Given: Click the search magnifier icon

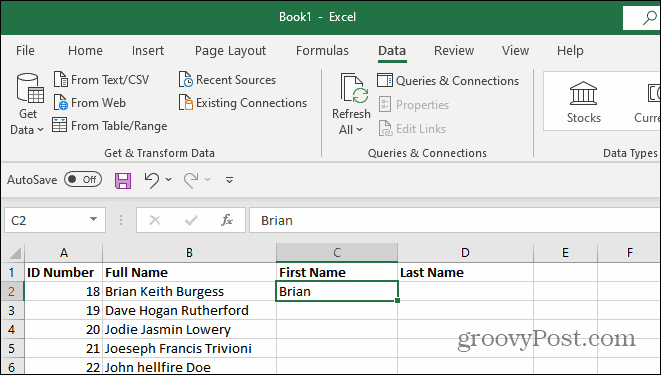Looking at the screenshot, I should [x=649, y=18].
